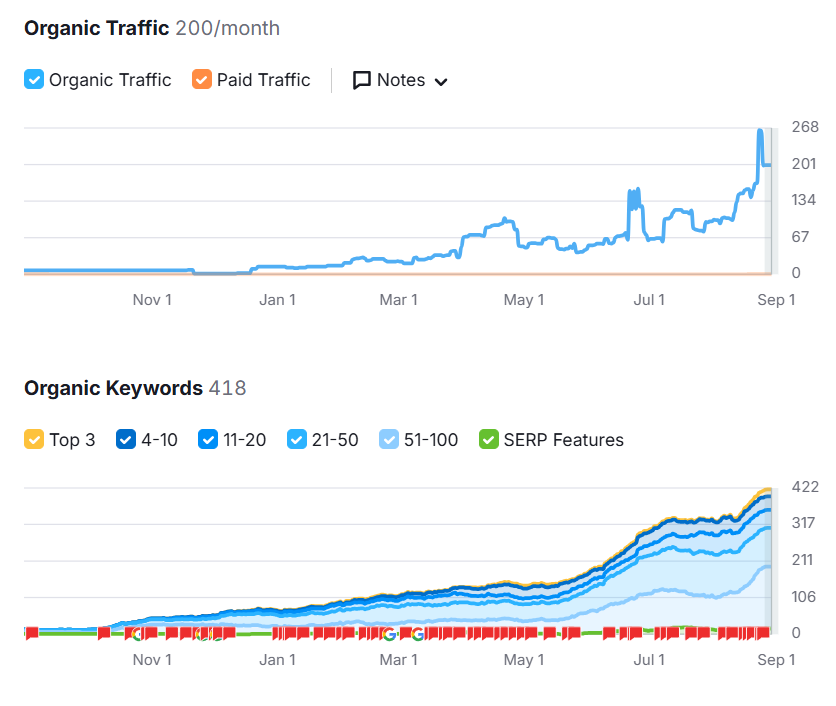Image resolution: width=836 pixels, height=706 pixels.
Task: Click the Google update icon just before Mar 1
Action: [389, 634]
